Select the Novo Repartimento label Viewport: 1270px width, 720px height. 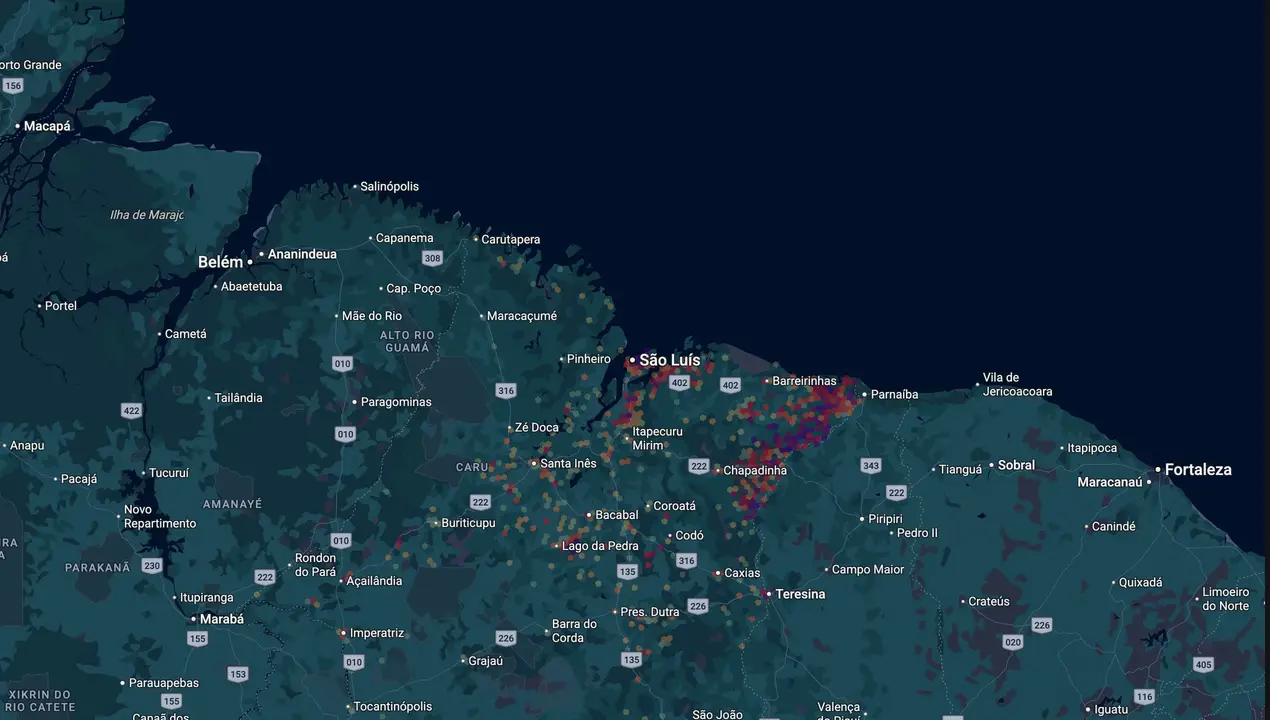point(160,517)
